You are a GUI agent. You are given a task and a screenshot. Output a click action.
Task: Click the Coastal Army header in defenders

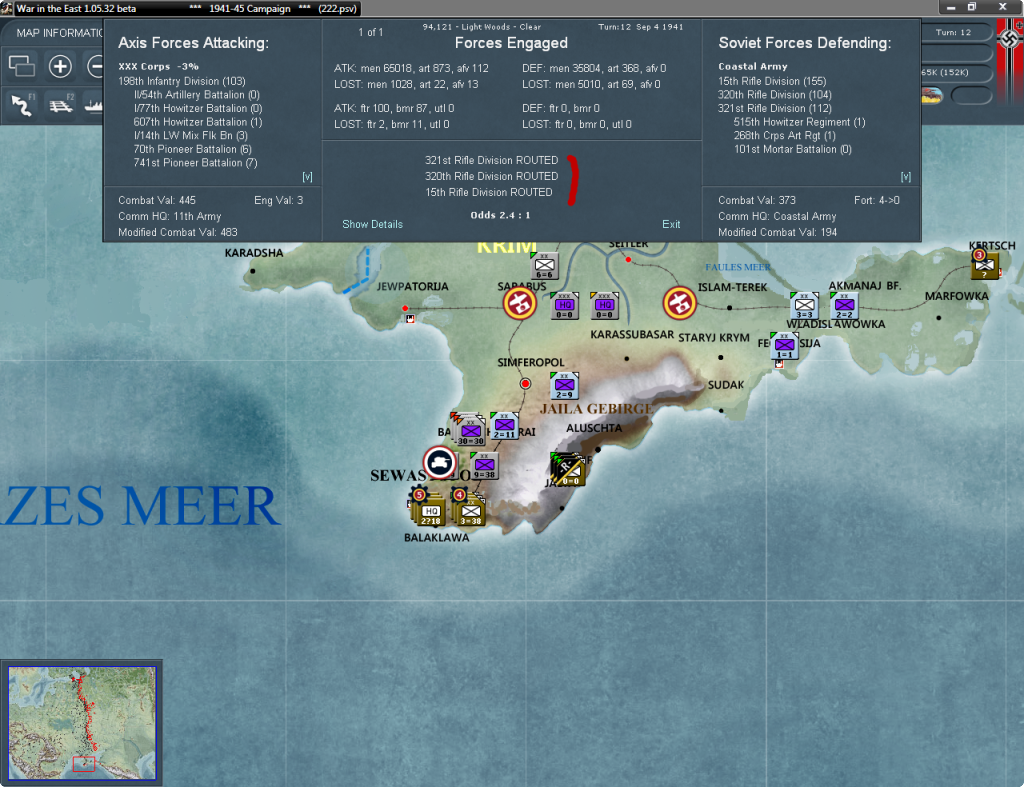tap(753, 67)
